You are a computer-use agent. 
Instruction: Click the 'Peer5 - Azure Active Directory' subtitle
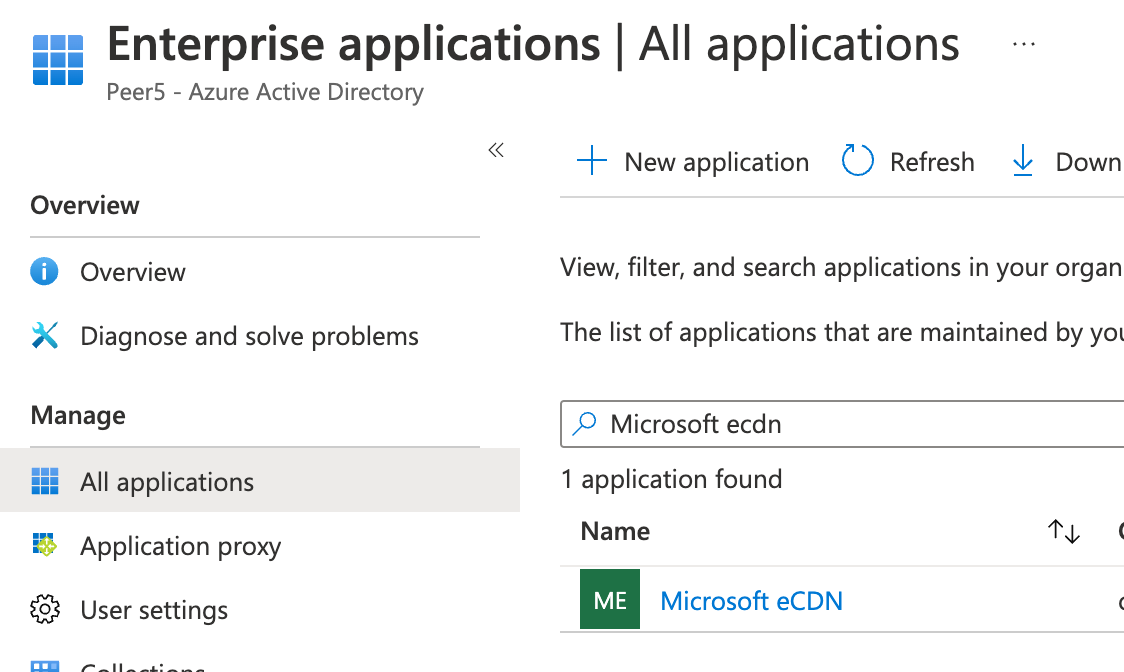[x=265, y=92]
